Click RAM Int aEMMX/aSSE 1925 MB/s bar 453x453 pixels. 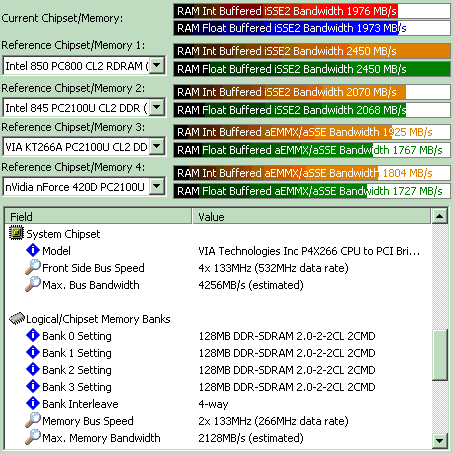point(312,132)
